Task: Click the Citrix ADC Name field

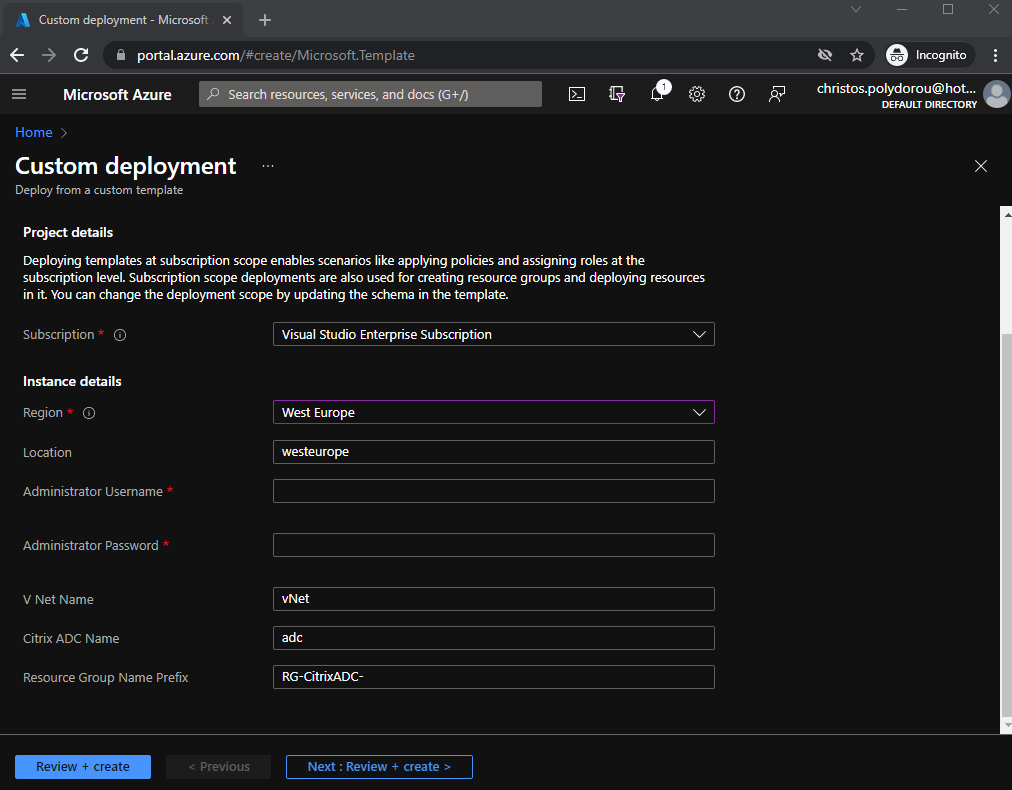Action: [x=494, y=638]
